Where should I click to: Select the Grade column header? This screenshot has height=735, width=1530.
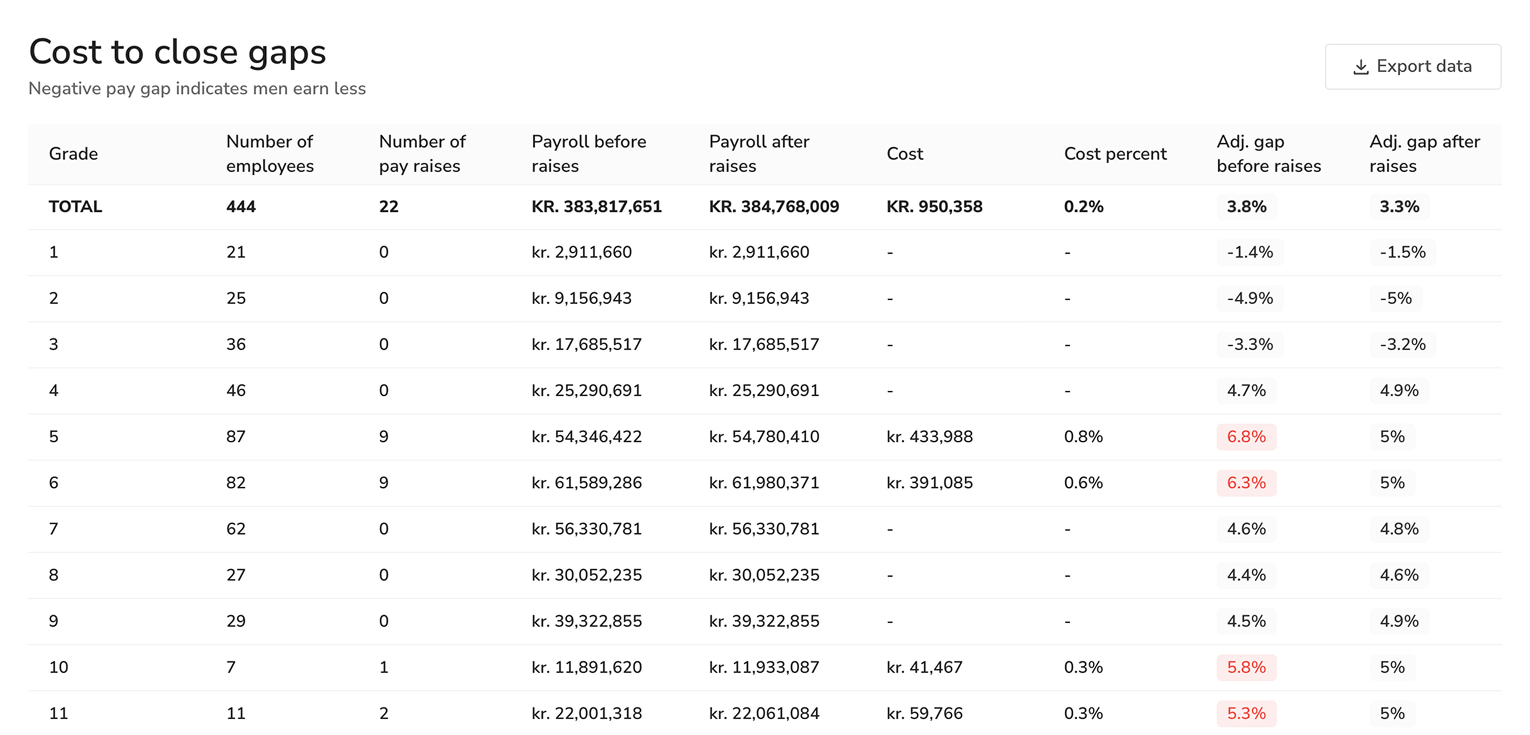[73, 154]
